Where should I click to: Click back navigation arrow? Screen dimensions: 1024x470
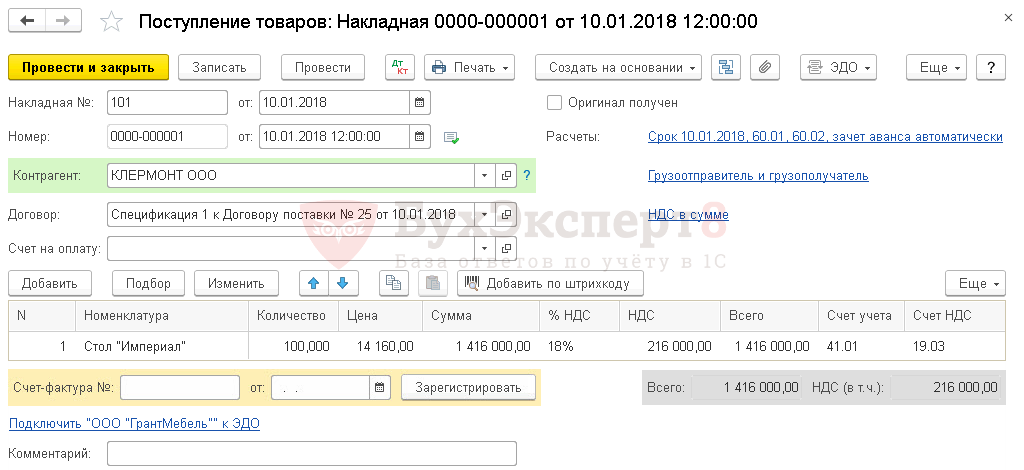(27, 21)
